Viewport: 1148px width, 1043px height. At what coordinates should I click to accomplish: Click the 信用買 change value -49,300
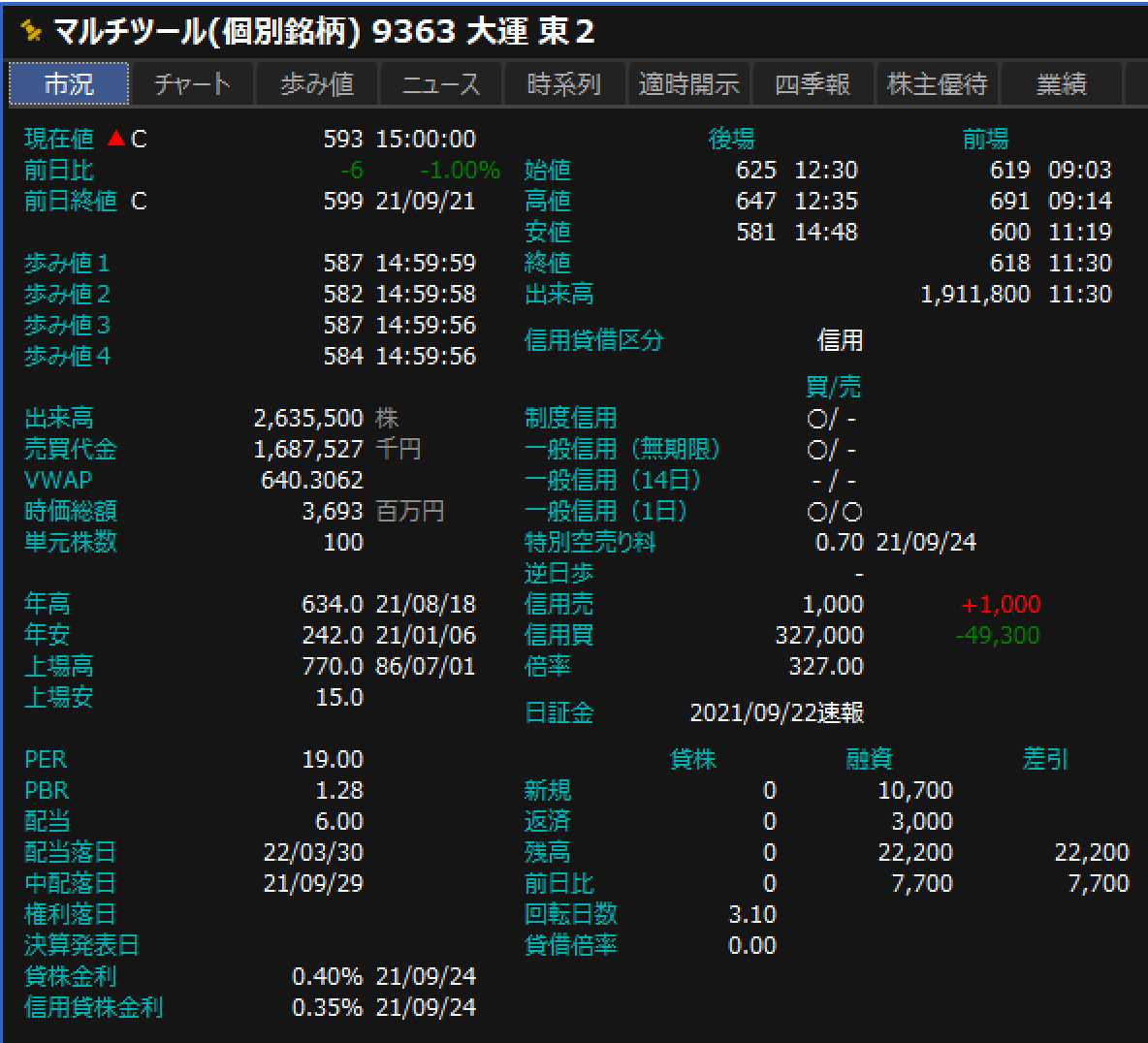[x=998, y=635]
